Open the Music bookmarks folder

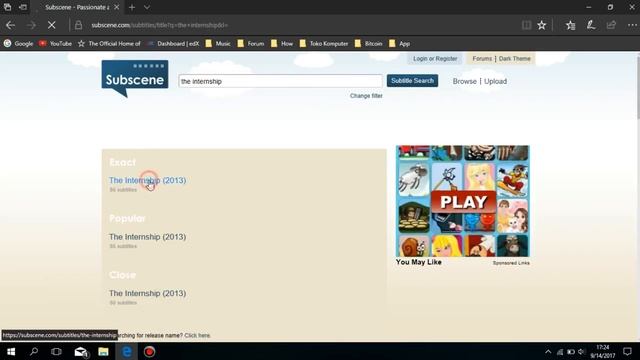point(218,43)
